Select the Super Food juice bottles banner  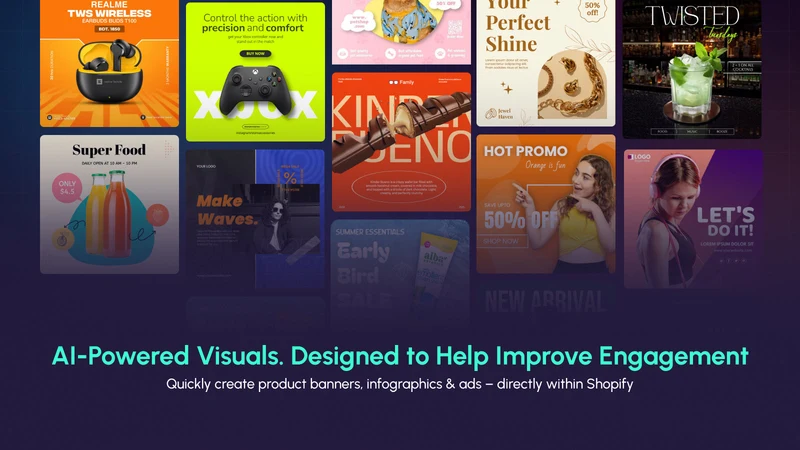pyautogui.click(x=109, y=204)
